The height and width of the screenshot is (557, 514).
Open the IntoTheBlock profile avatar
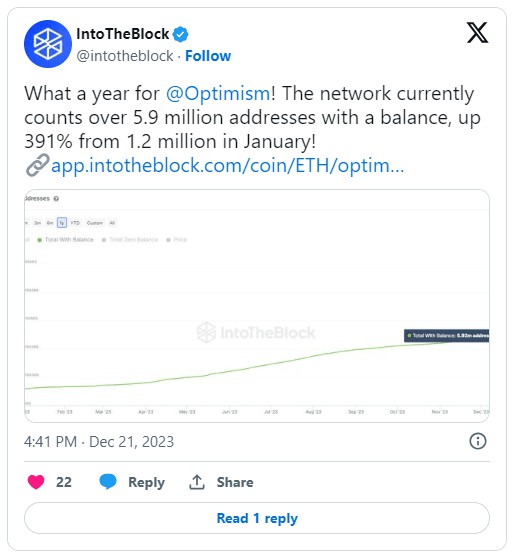tap(48, 44)
